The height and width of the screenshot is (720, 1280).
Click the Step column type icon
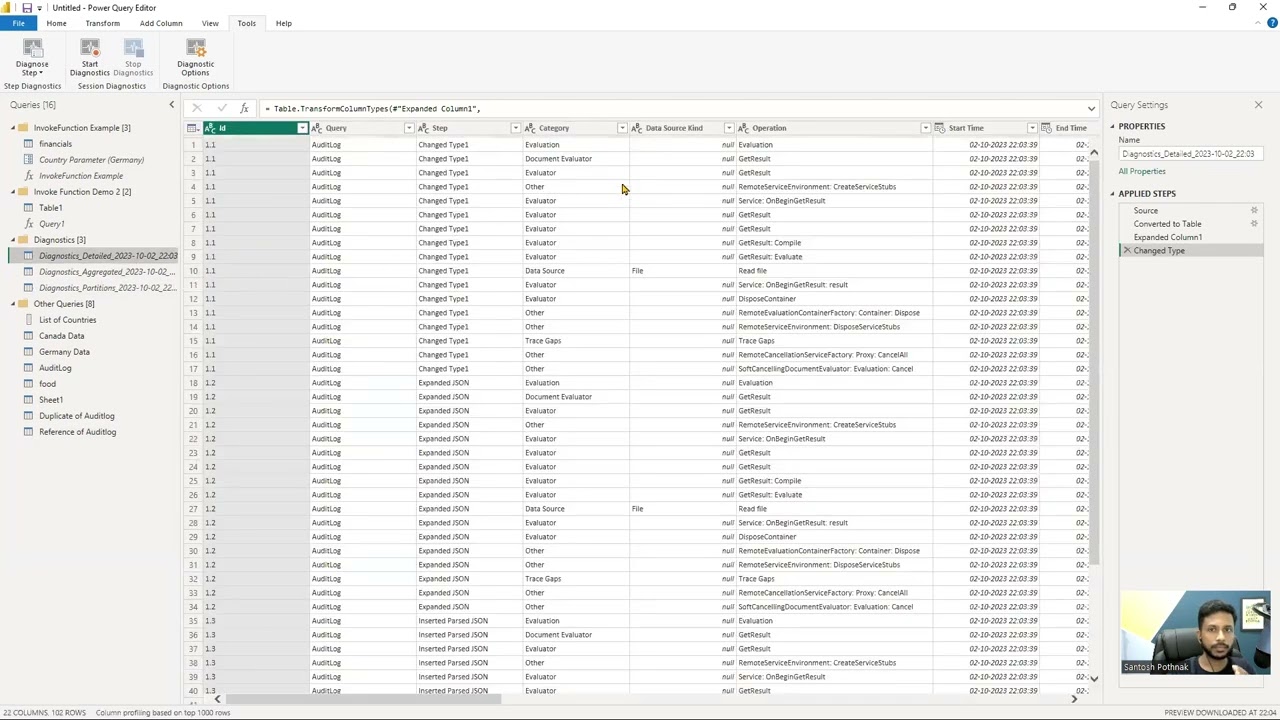click(423, 128)
